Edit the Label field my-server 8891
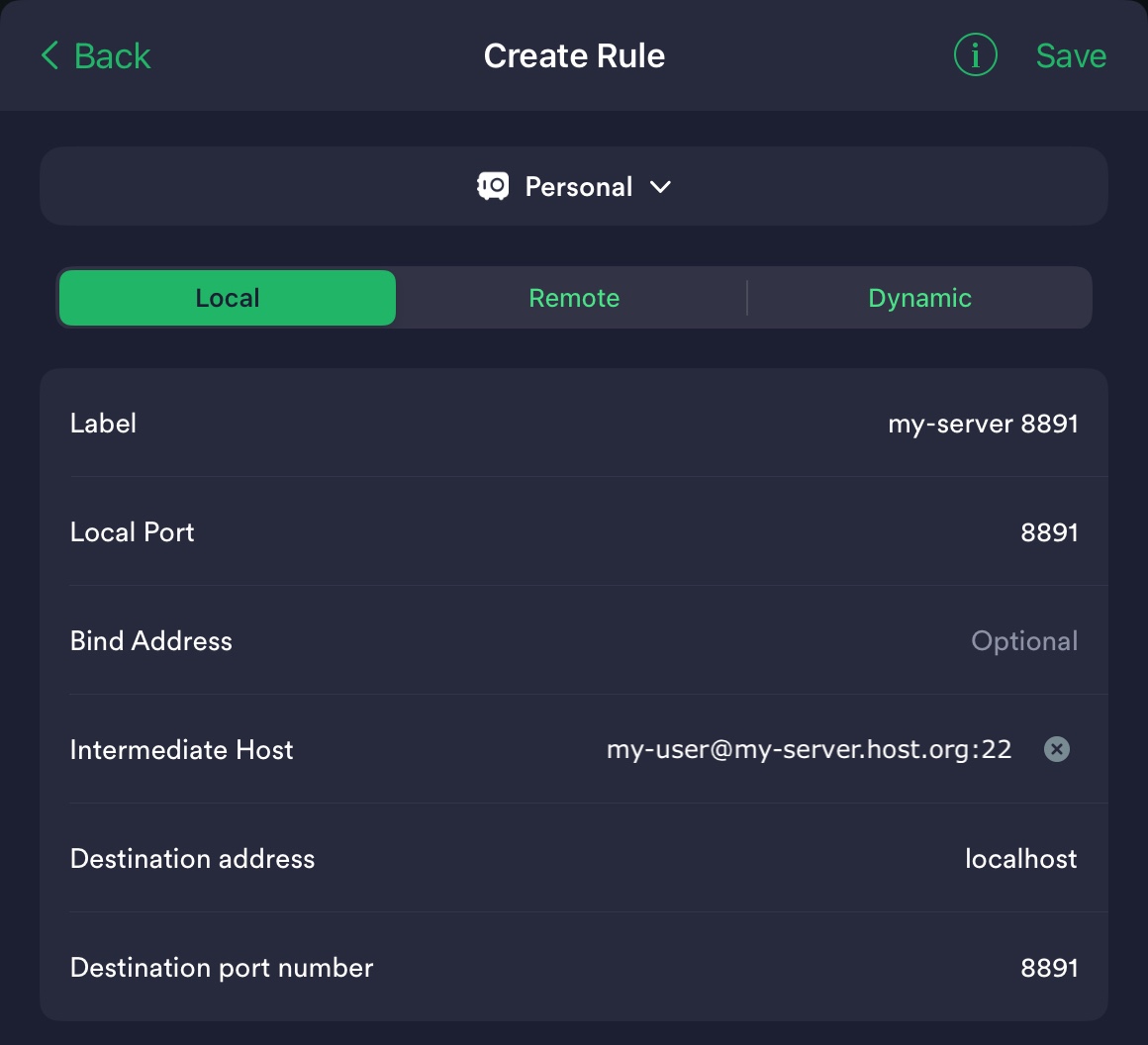This screenshot has width=1148, height=1045. [x=574, y=424]
